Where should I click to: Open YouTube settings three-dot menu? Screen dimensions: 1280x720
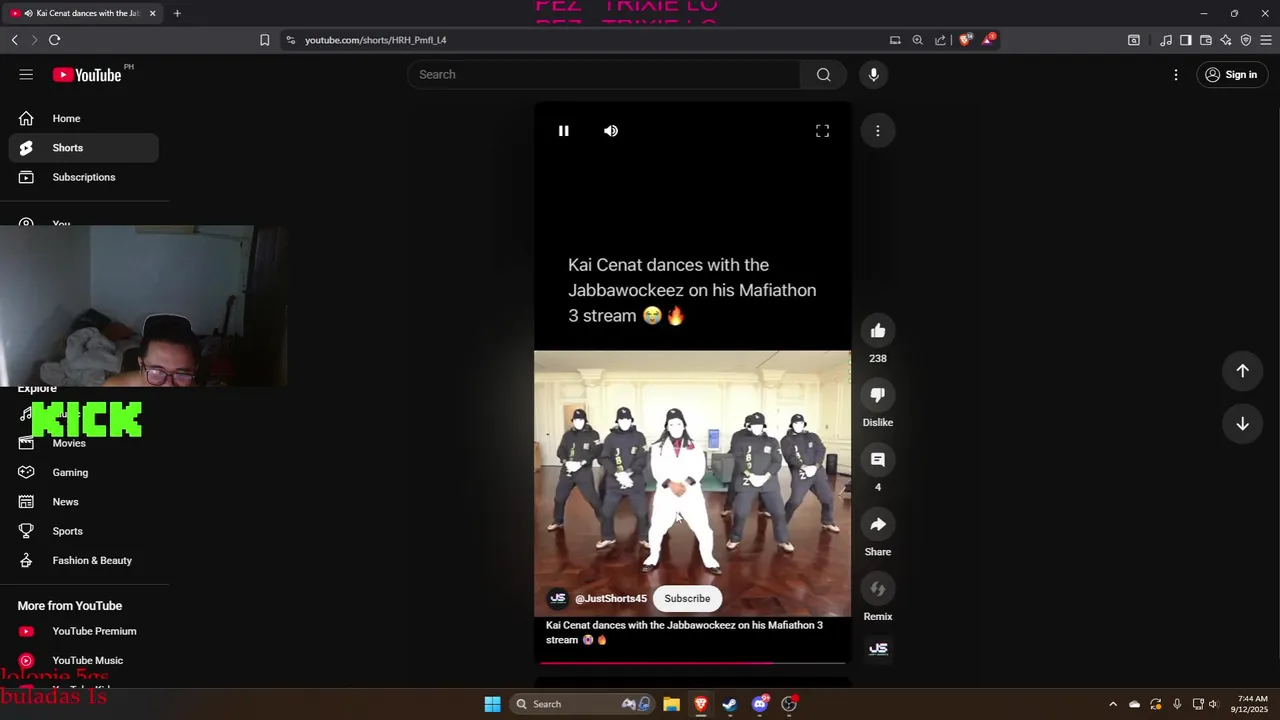(x=1176, y=74)
